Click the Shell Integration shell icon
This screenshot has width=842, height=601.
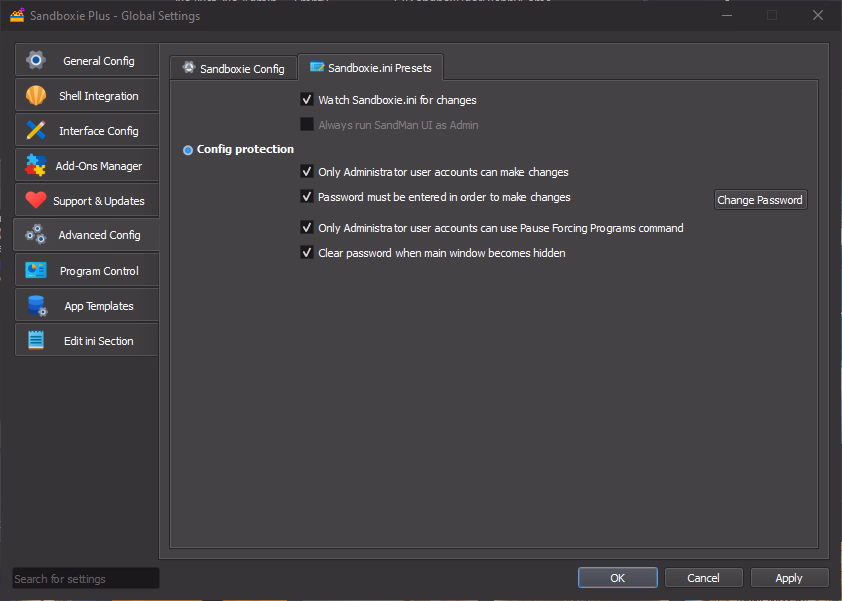pyautogui.click(x=36, y=96)
